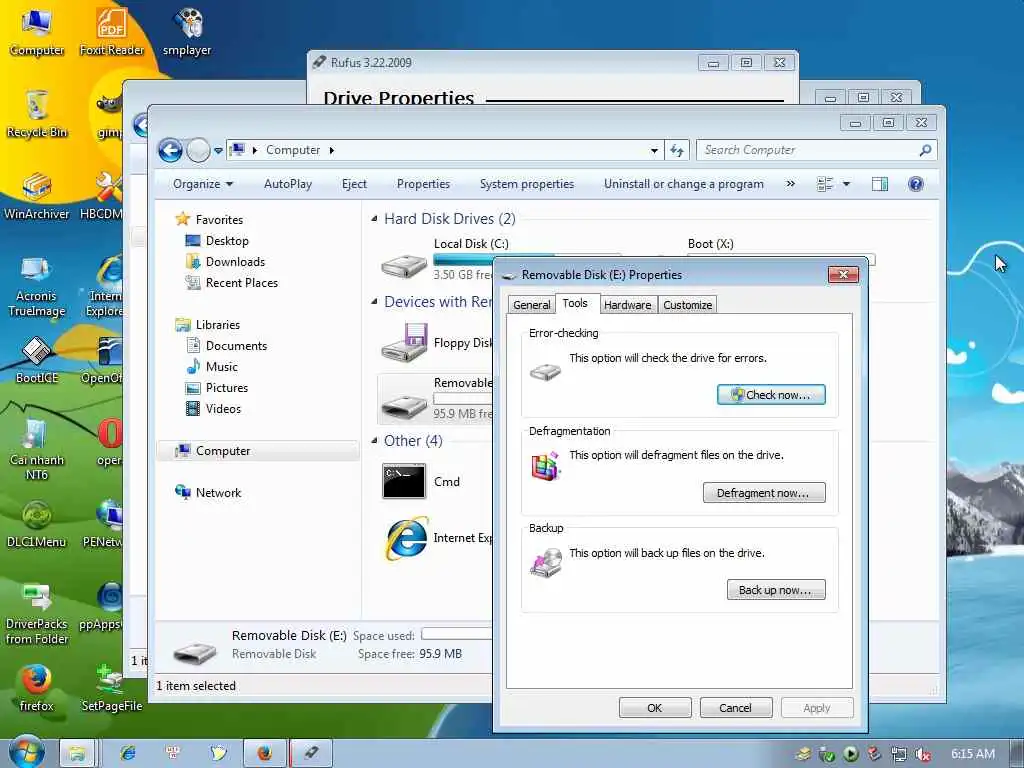Show more toolbar commands chevron

[x=791, y=184]
